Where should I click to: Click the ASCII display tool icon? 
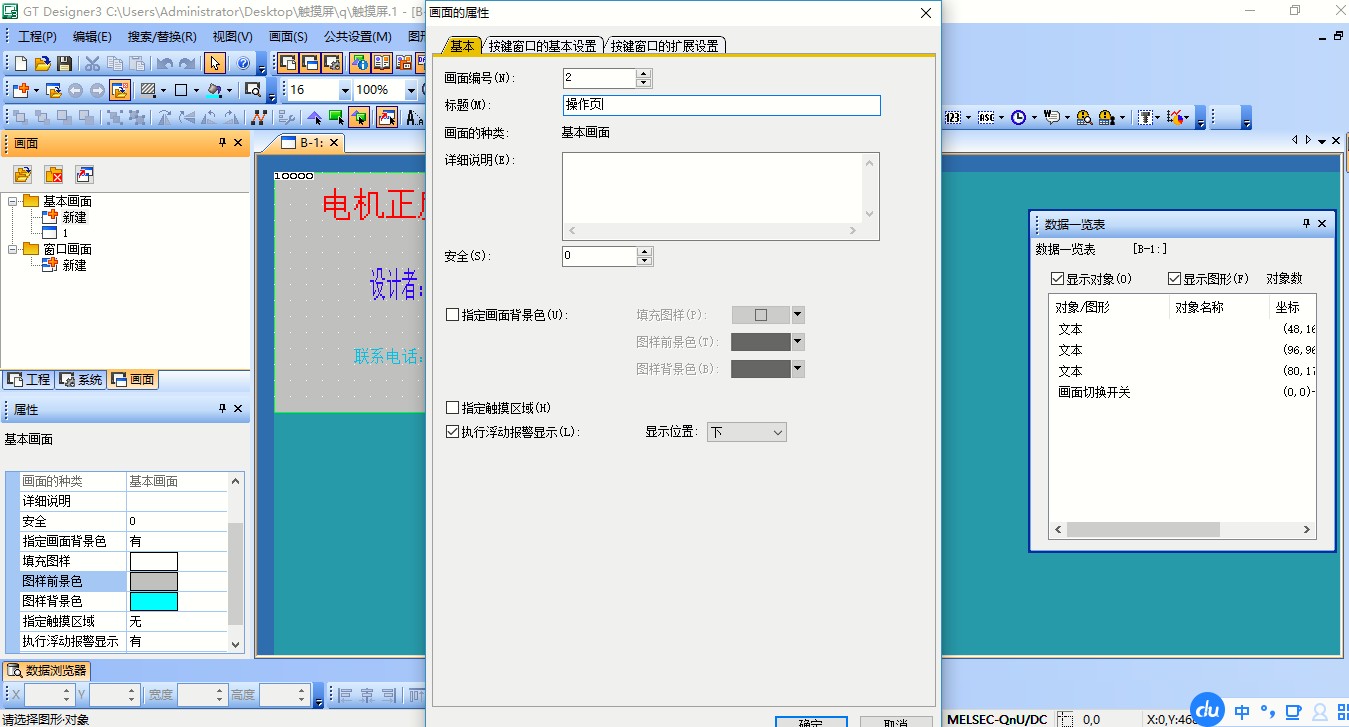coord(986,117)
